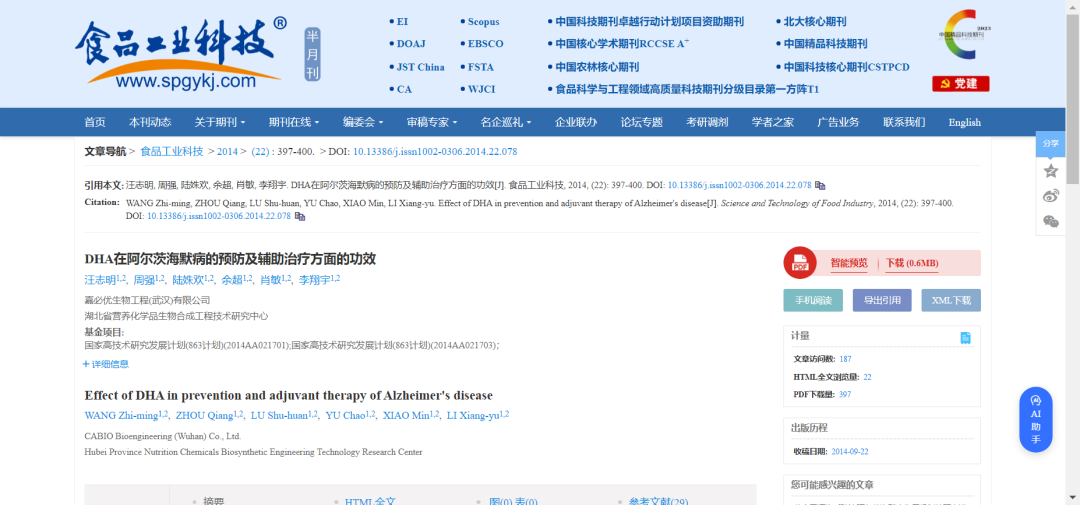
Task: Click the 参考文献(29) tab
Action: pyautogui.click(x=658, y=502)
